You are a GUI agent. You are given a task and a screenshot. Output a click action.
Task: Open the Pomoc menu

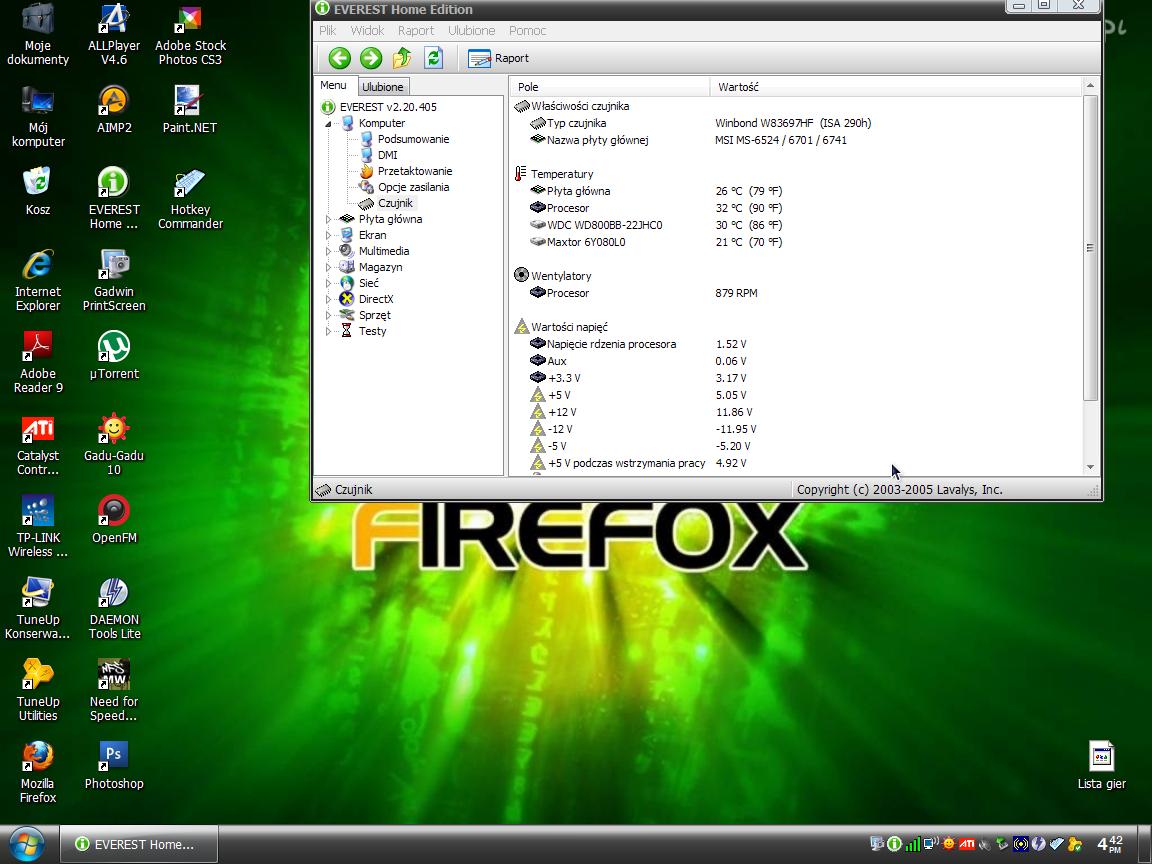[x=528, y=30]
